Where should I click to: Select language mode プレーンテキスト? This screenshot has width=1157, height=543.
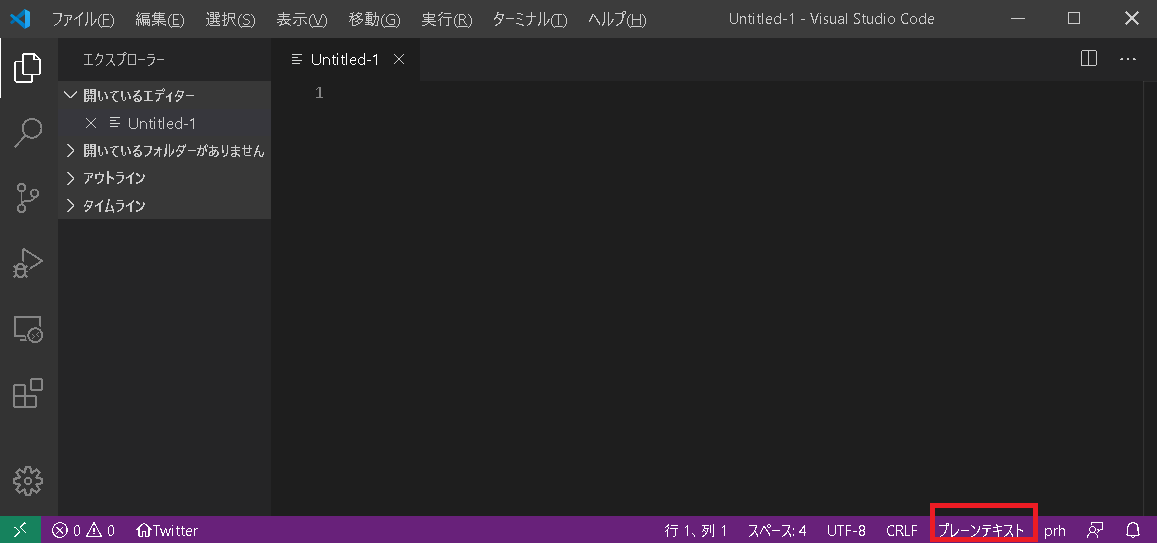tap(981, 530)
